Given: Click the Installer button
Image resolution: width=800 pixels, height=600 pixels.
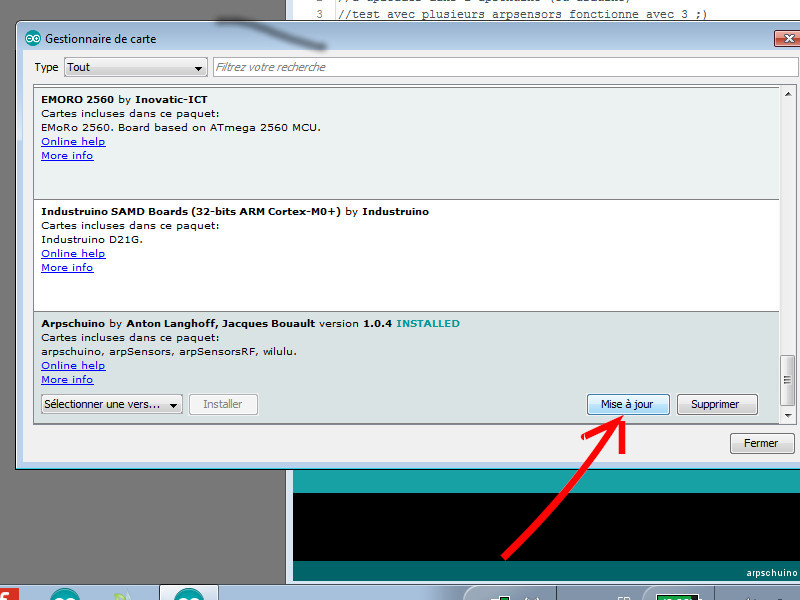Looking at the screenshot, I should (223, 404).
